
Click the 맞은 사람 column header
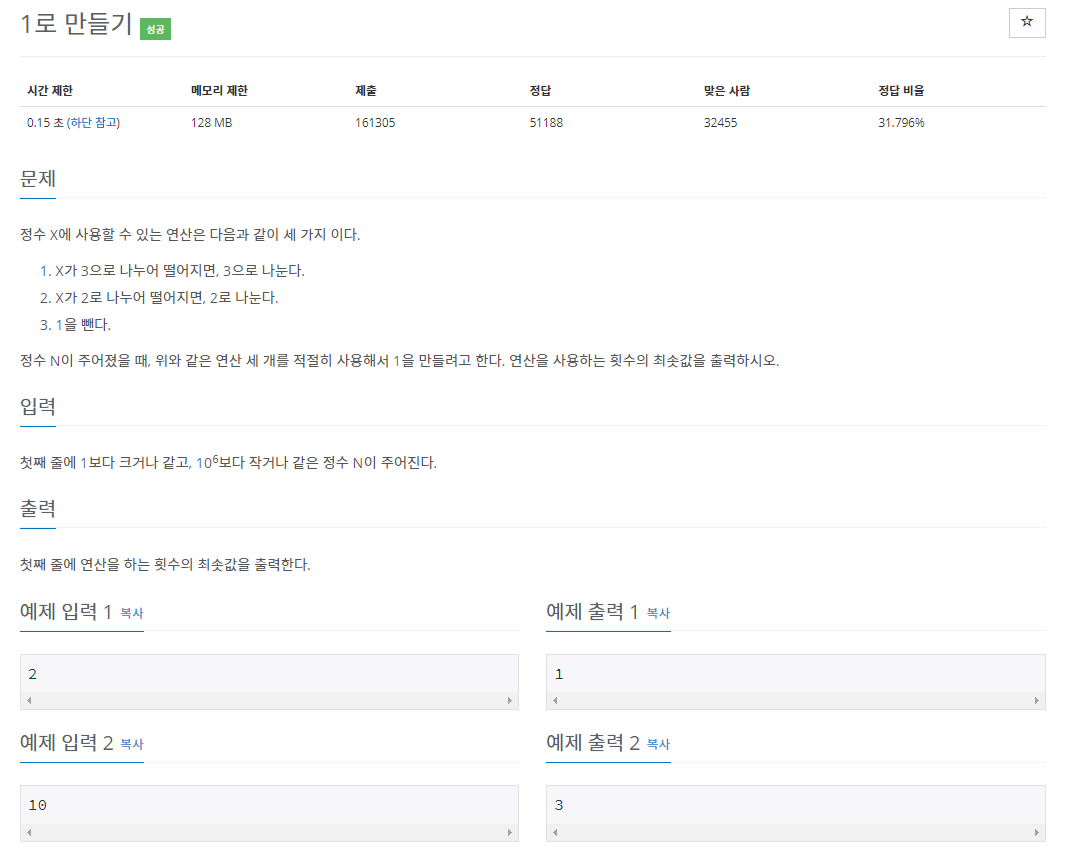[727, 91]
